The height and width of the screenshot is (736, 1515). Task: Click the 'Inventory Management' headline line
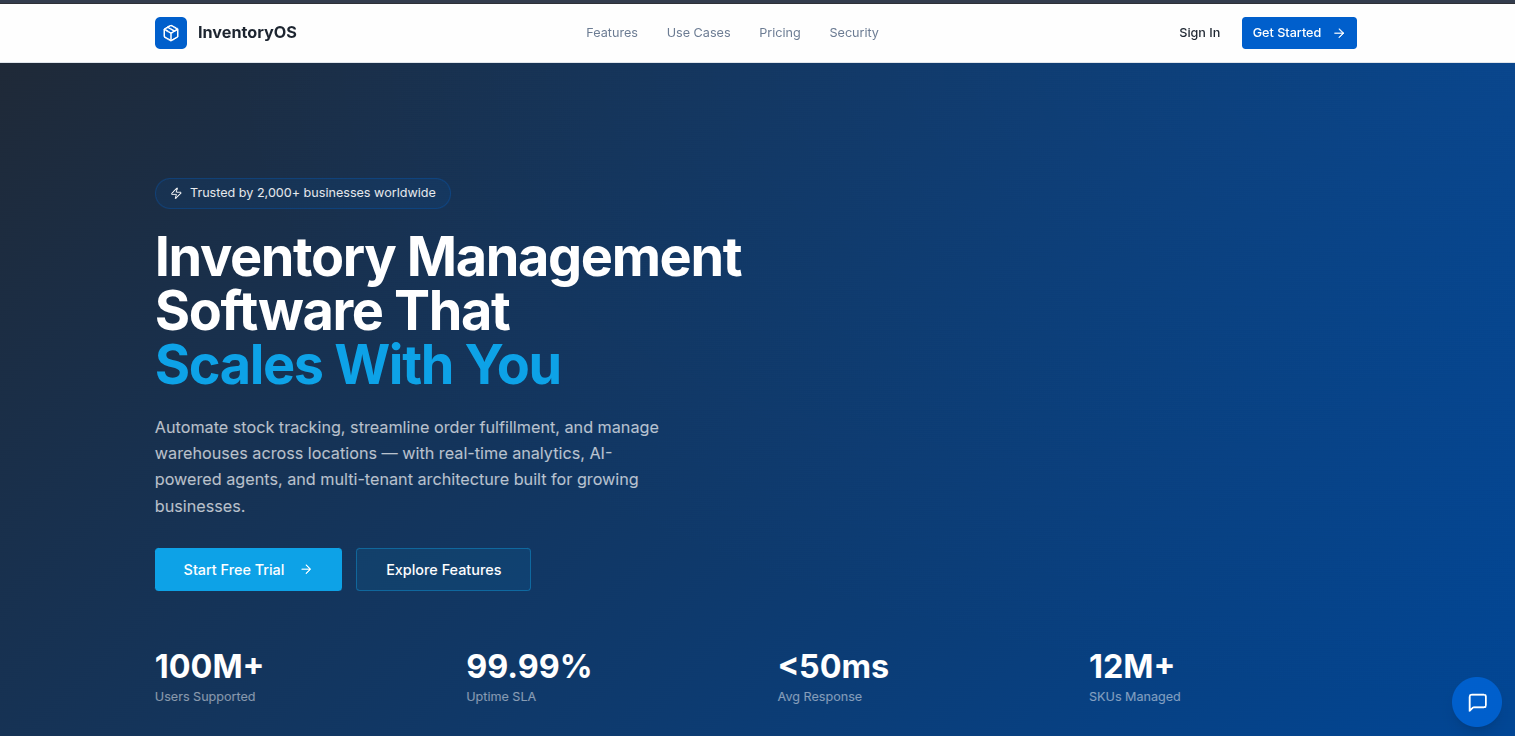click(448, 257)
